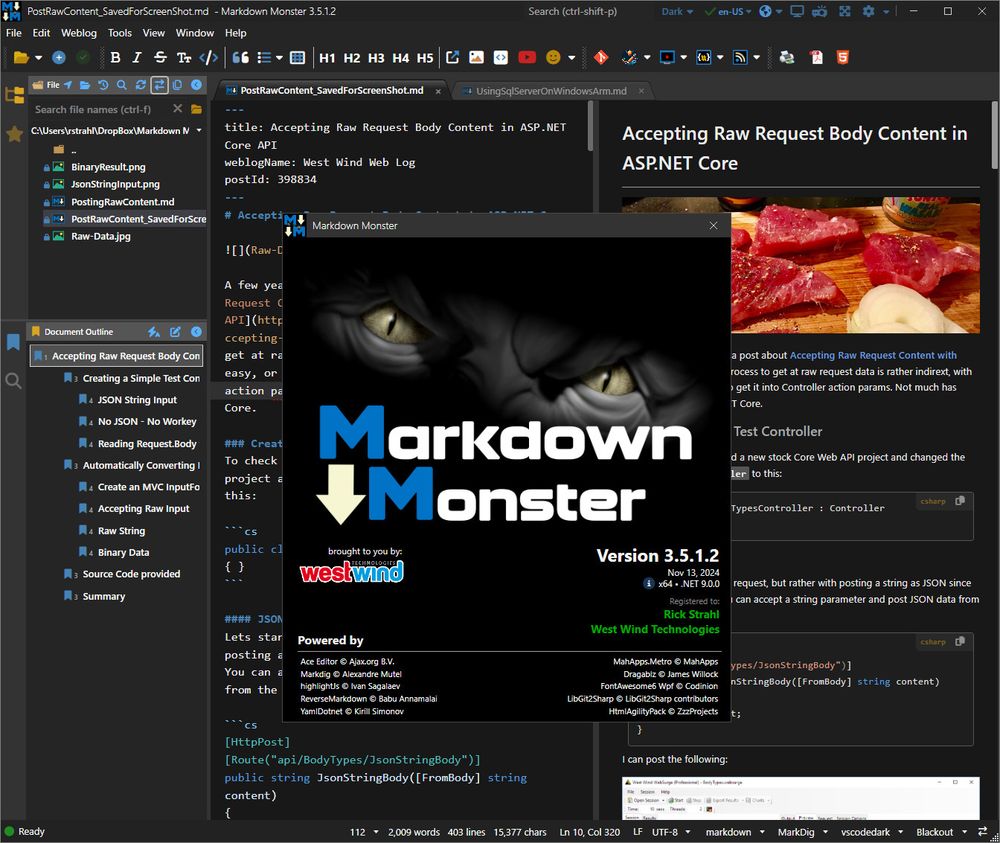The height and width of the screenshot is (843, 1000).
Task: Click the screen capture monitor icon
Action: pos(667,57)
